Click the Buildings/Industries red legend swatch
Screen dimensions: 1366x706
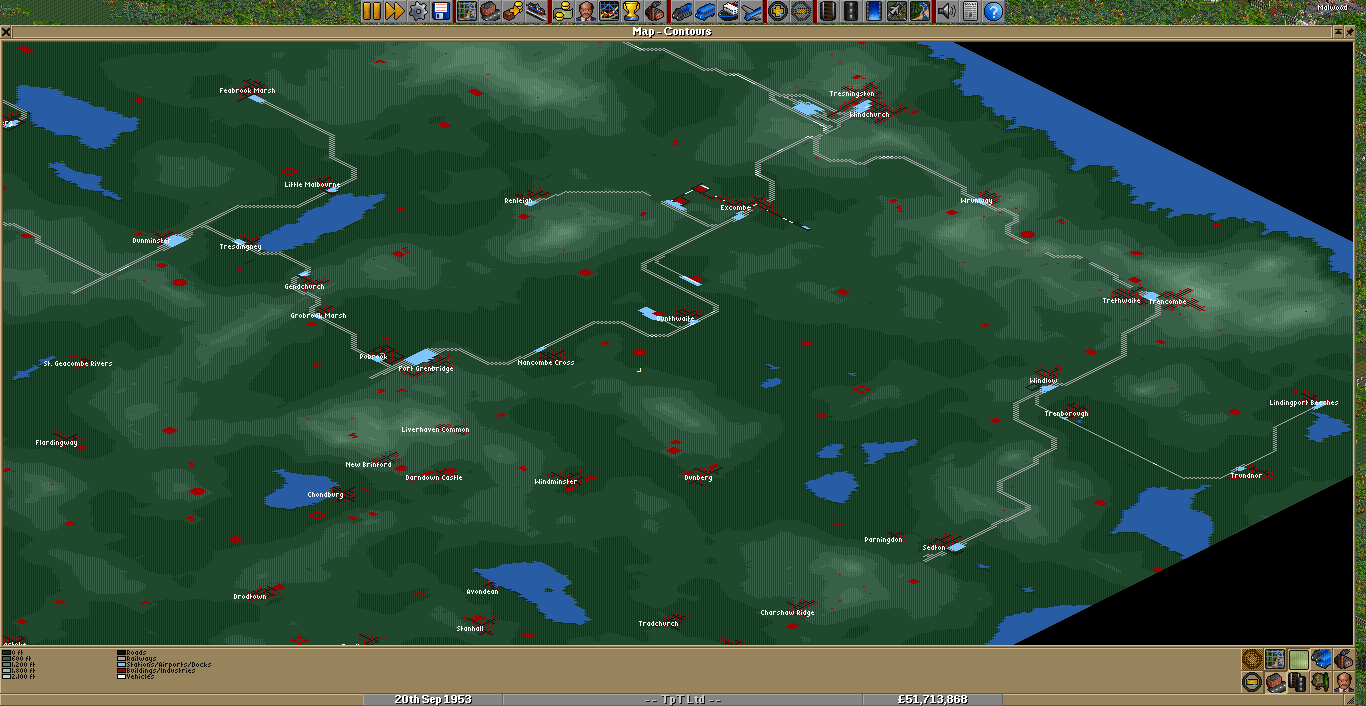[x=122, y=670]
